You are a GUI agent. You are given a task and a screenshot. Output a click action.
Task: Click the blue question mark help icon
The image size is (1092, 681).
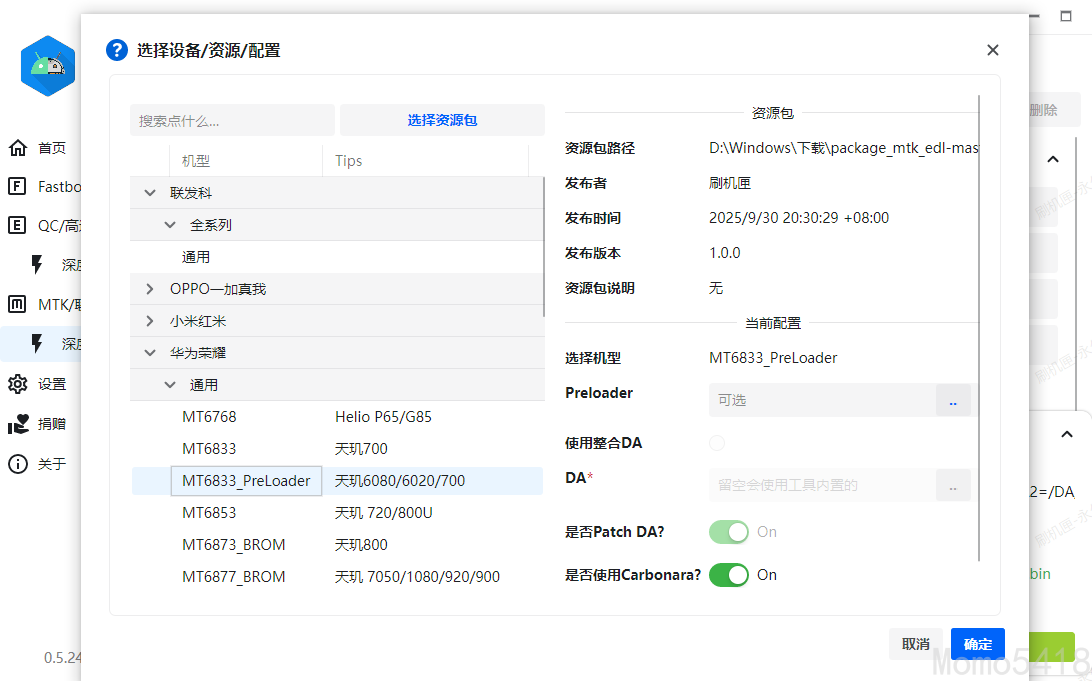[x=117, y=50]
